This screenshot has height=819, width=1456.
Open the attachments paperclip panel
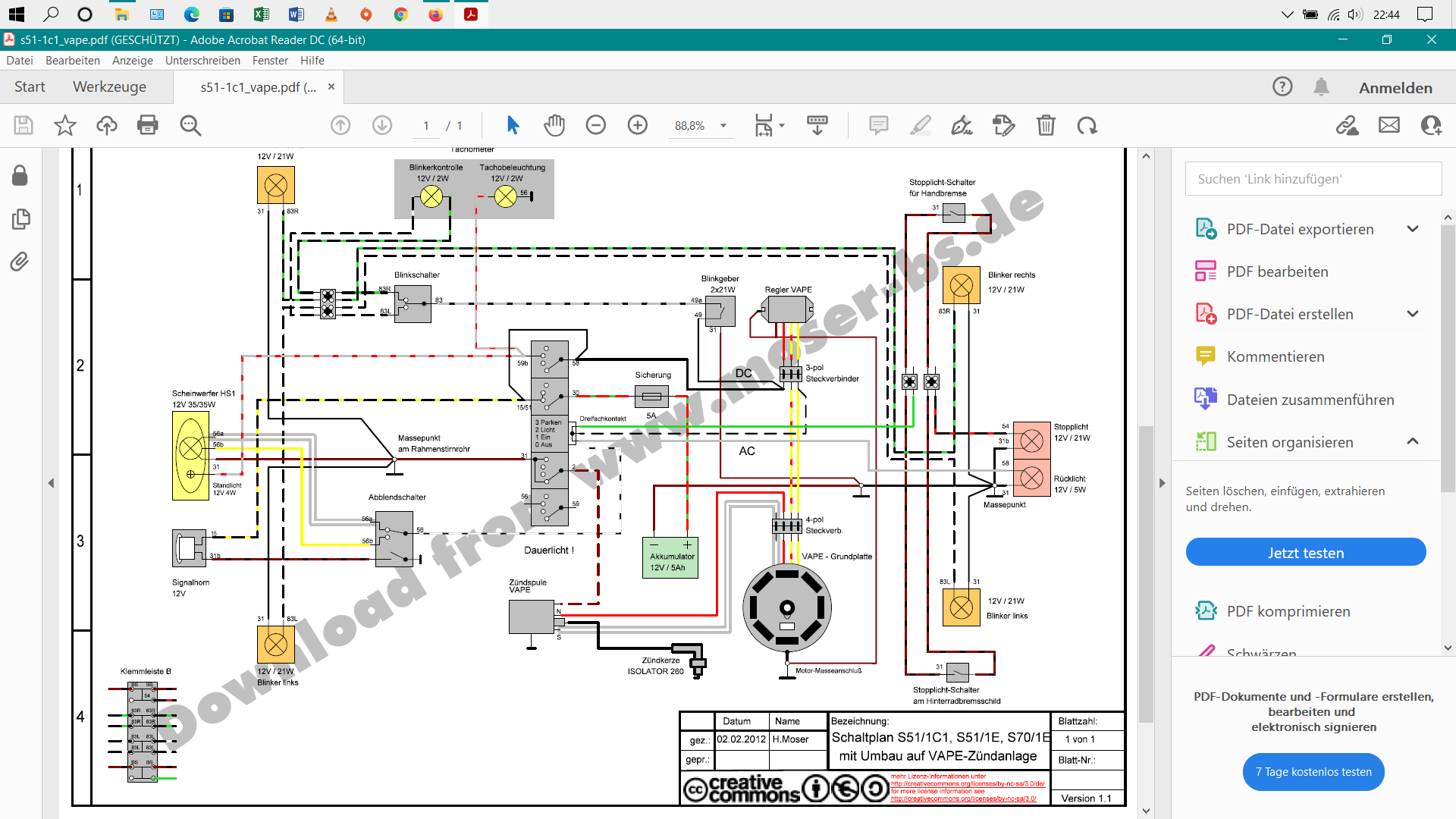(20, 262)
